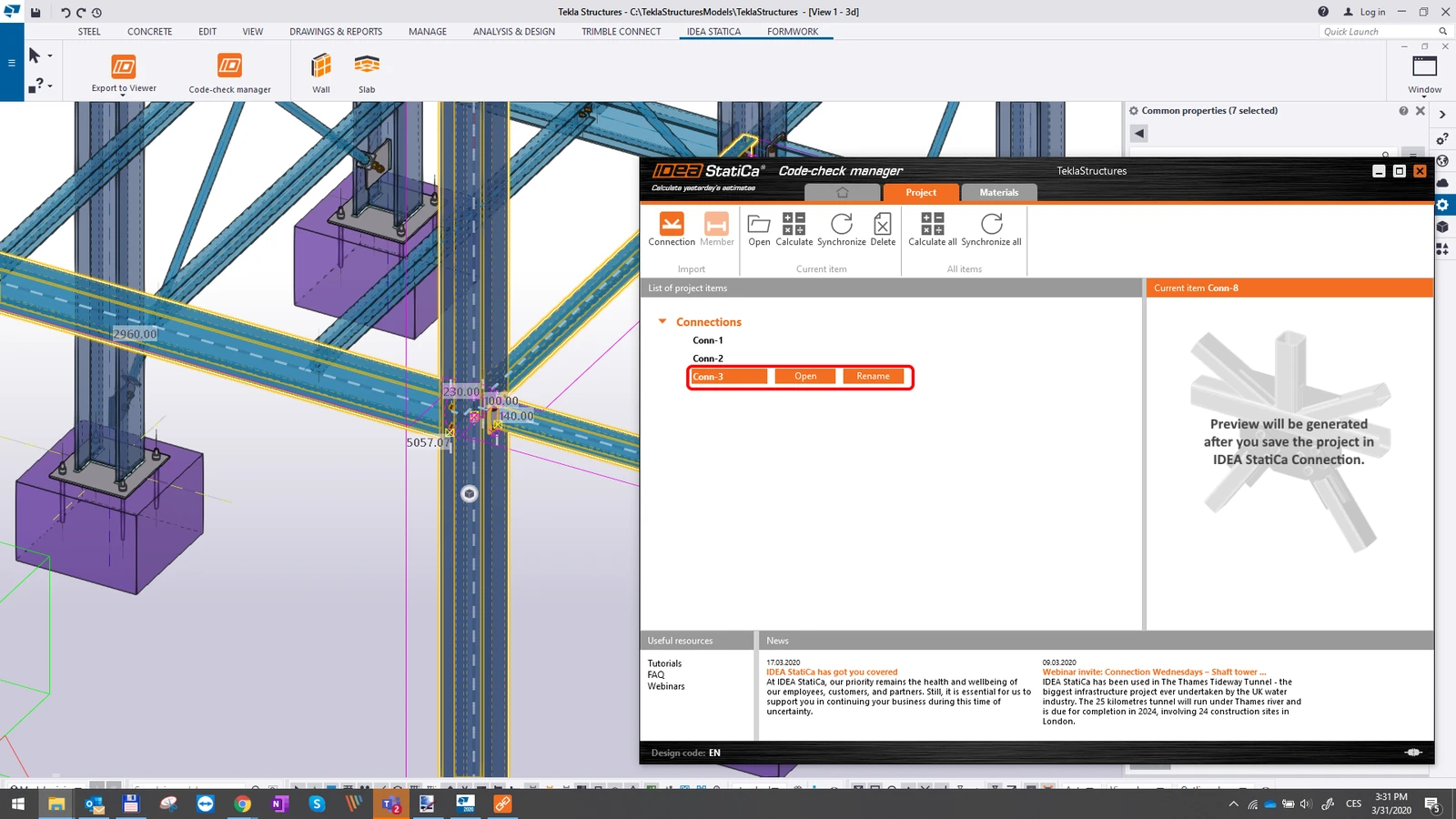The width and height of the screenshot is (1456, 819).
Task: Open the custom inquiry gear-question side icon
Action: tap(1442, 139)
